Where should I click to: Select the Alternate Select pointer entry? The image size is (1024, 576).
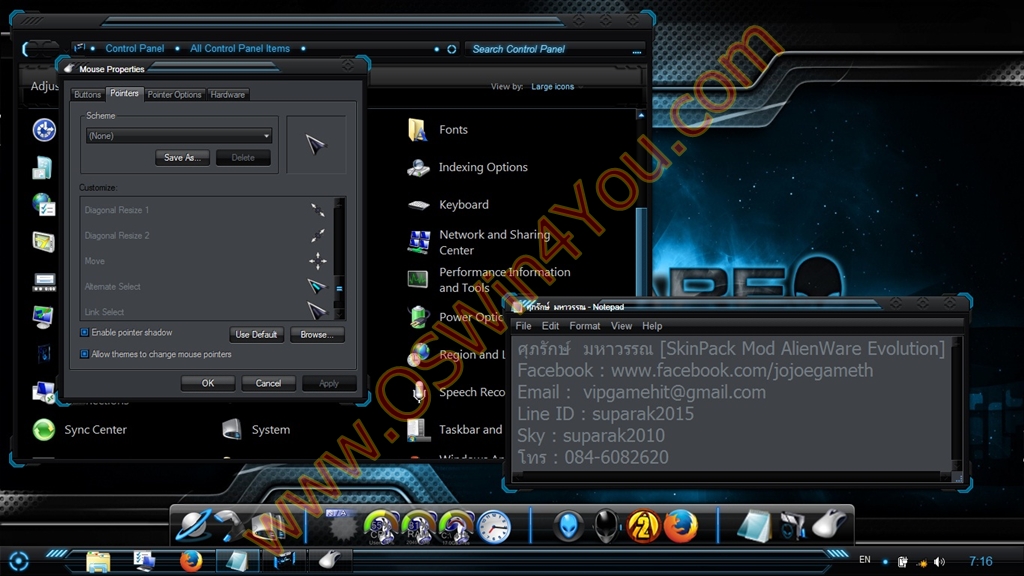206,286
